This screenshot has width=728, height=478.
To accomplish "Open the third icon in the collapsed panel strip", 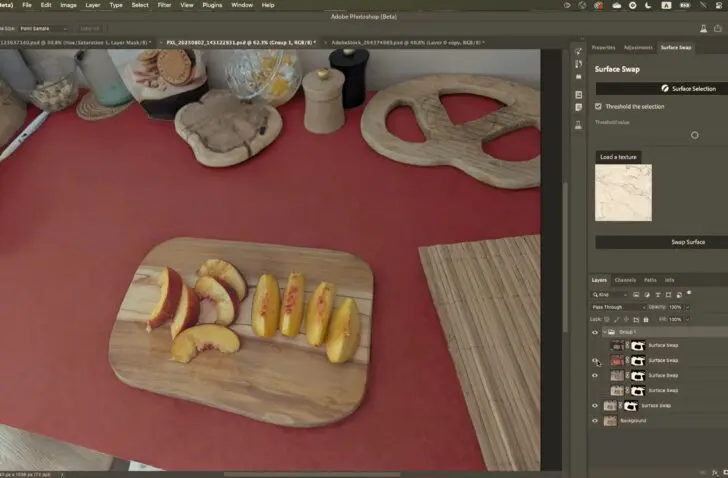I will tap(578, 77).
